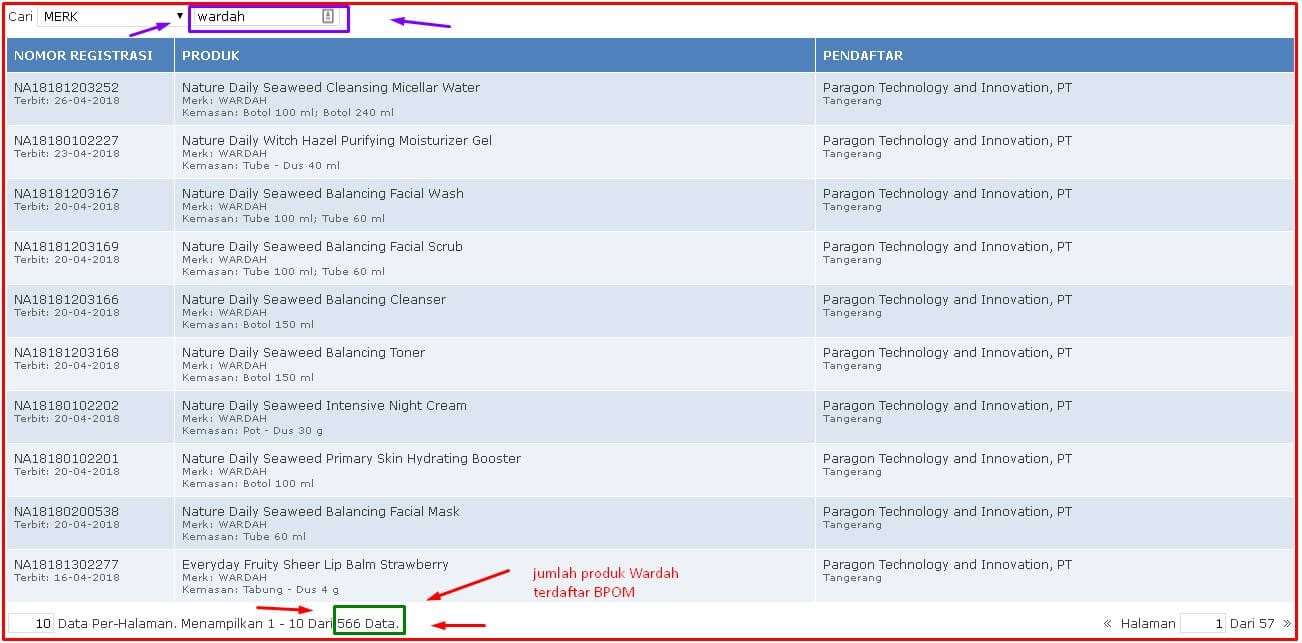Viewport: 1302px width, 643px height.
Task: Click Kemasan: Tube 60 ml in Facial Mask row
Action: click(x=244, y=537)
